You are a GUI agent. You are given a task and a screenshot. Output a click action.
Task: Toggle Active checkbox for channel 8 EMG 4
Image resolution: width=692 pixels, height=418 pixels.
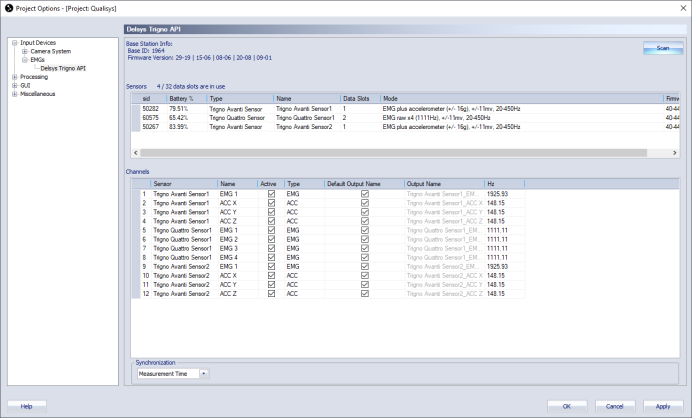[271, 257]
